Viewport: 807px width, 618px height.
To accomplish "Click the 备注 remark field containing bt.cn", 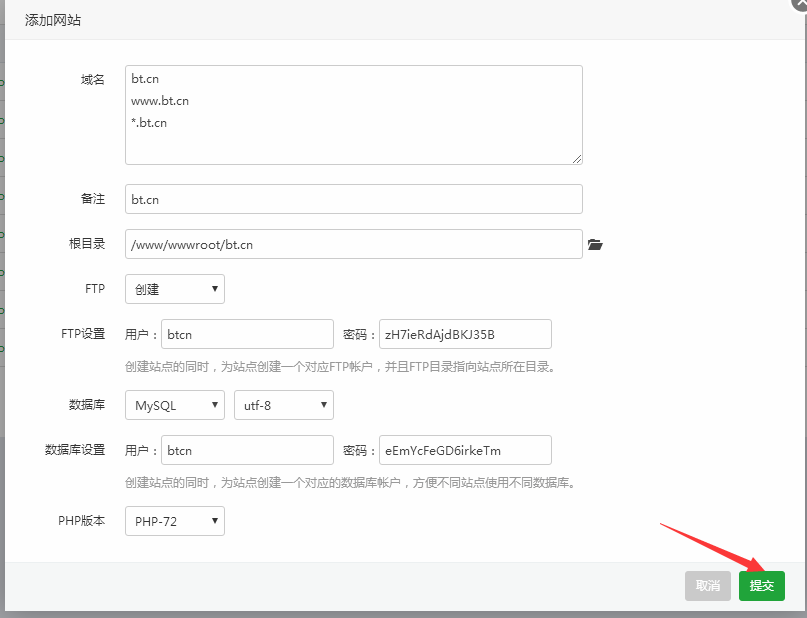I will 354,199.
